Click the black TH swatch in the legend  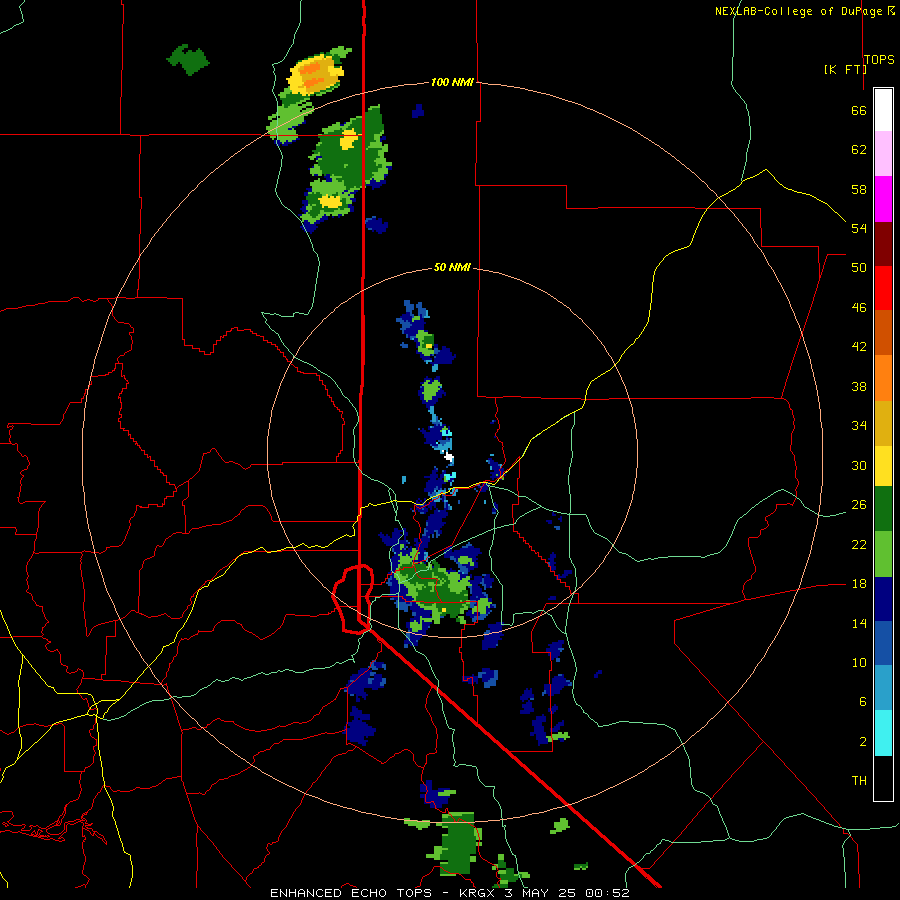883,778
